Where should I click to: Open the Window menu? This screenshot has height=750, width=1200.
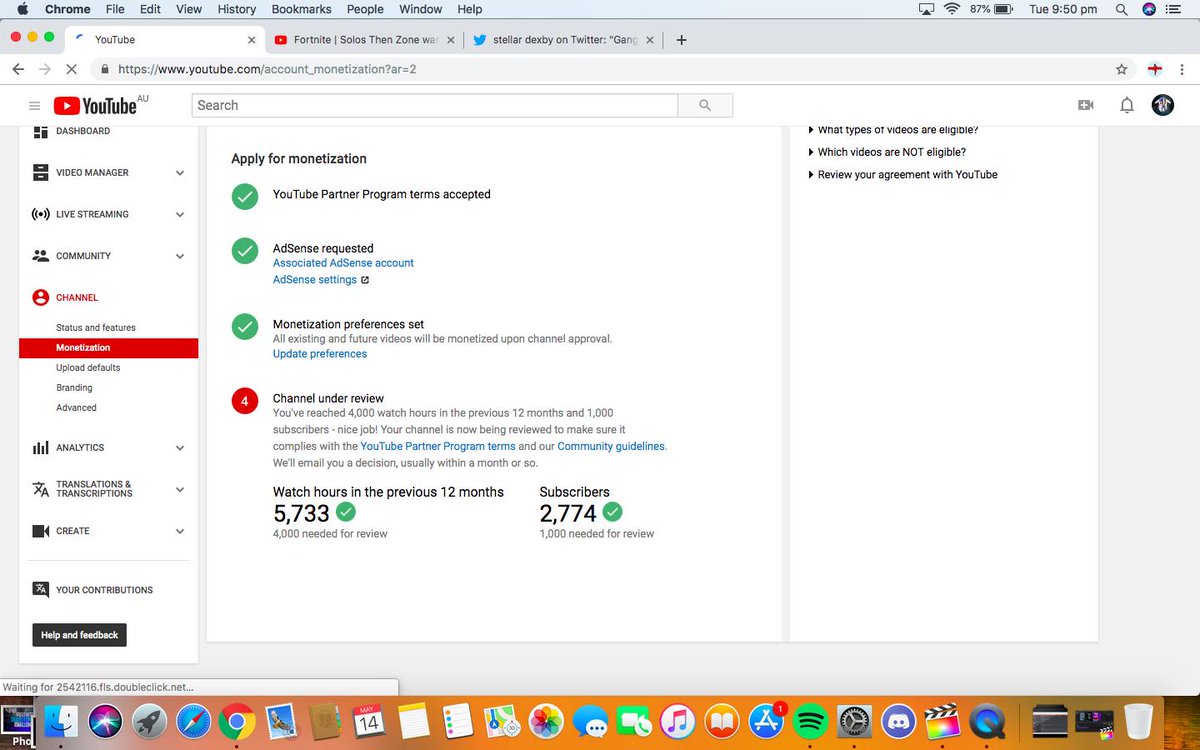point(420,9)
